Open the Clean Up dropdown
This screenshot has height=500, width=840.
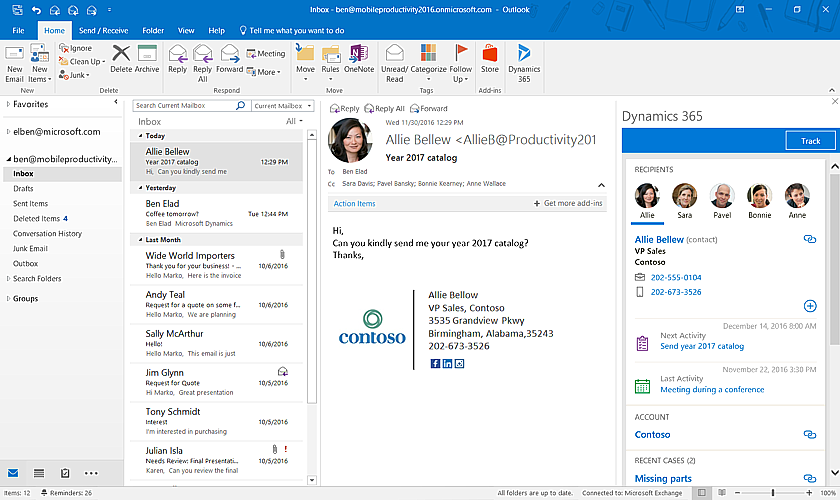(82, 62)
